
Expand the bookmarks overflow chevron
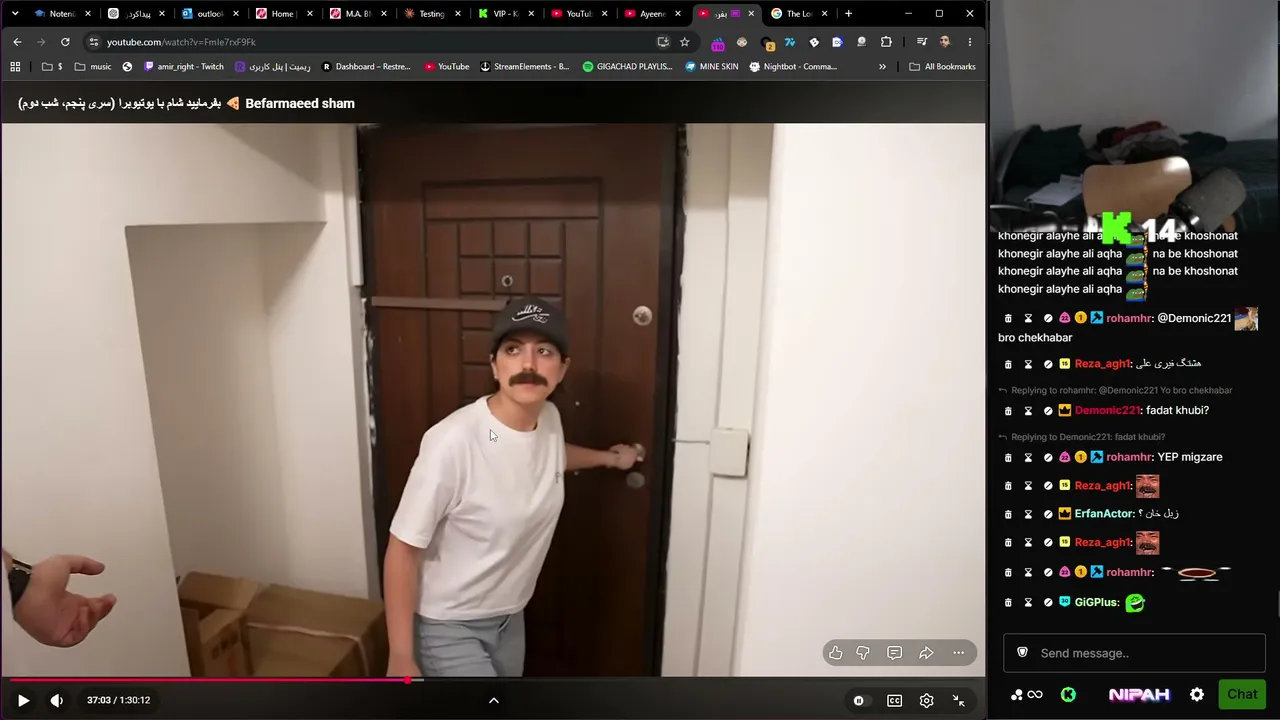click(x=882, y=67)
